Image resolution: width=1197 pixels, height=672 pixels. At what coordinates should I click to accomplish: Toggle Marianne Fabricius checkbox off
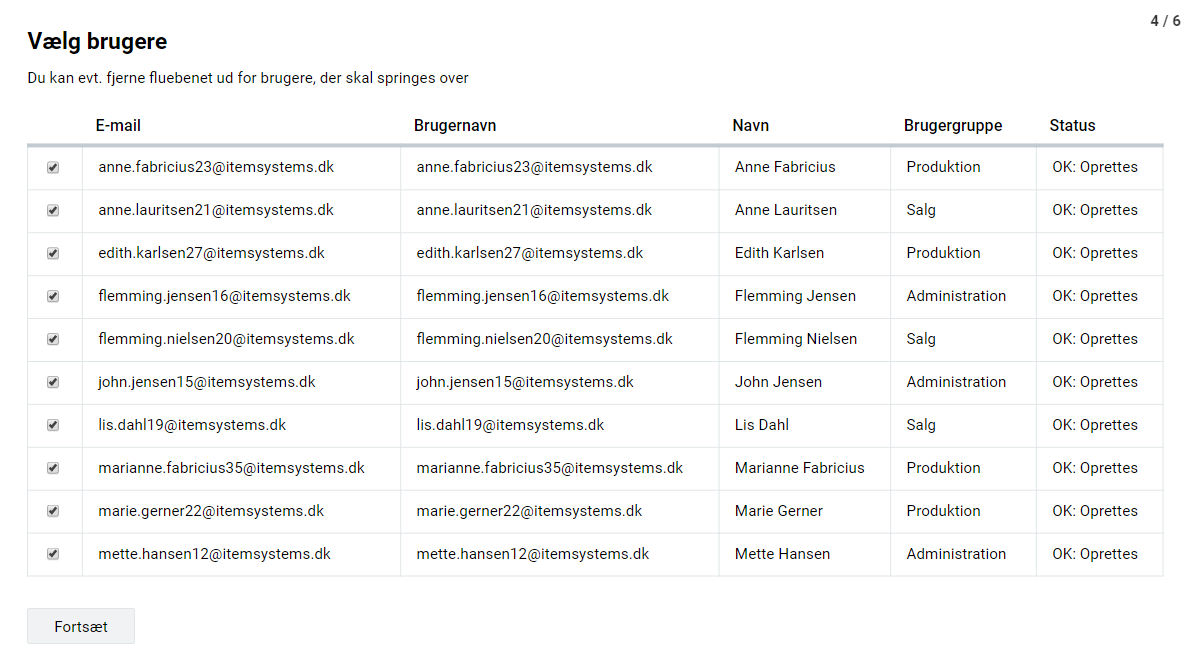[x=53, y=468]
